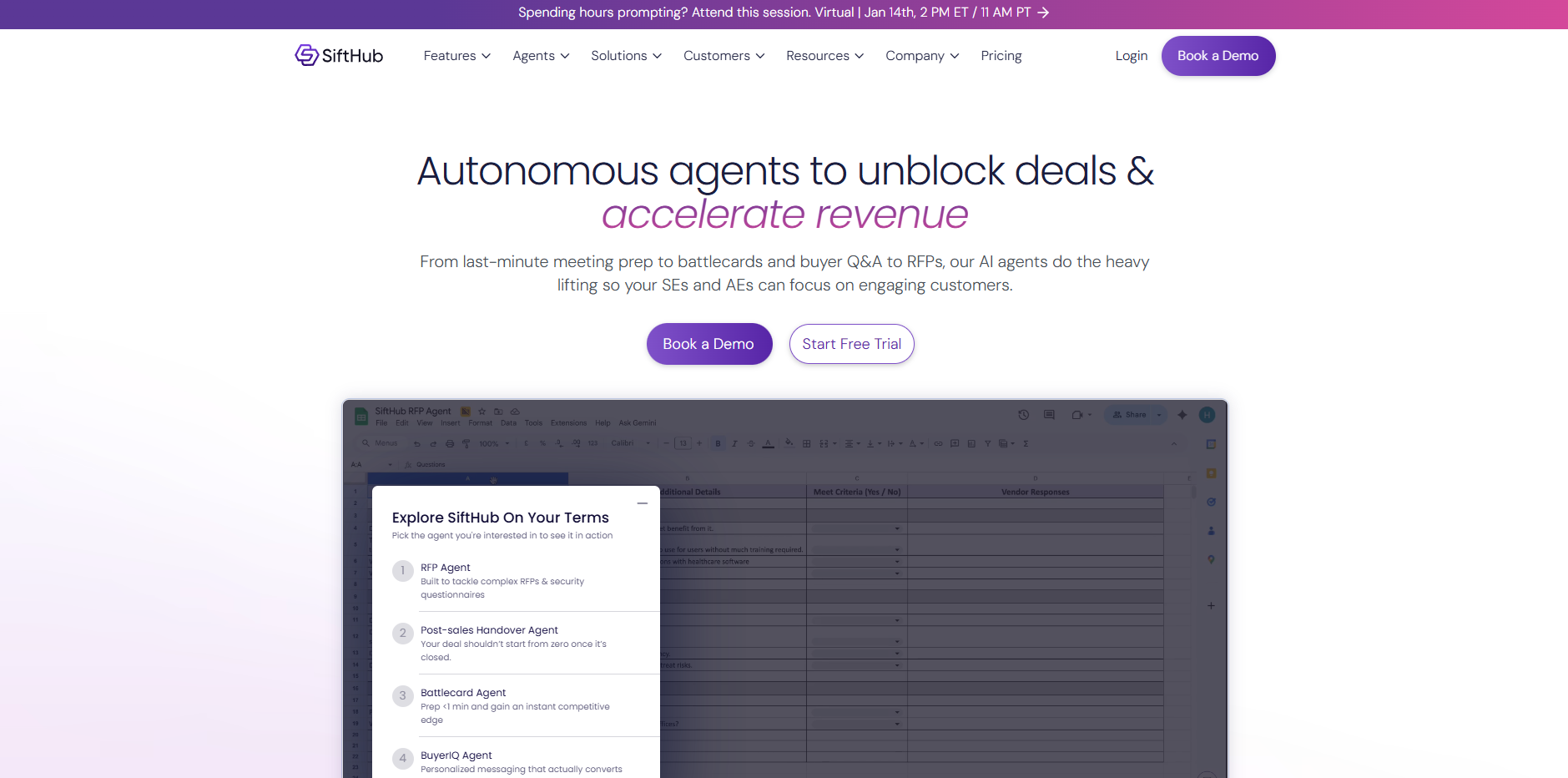The image size is (1568, 778).
Task: Click the Gemini sparkle icon in spreadsheet header
Action: point(1182,415)
